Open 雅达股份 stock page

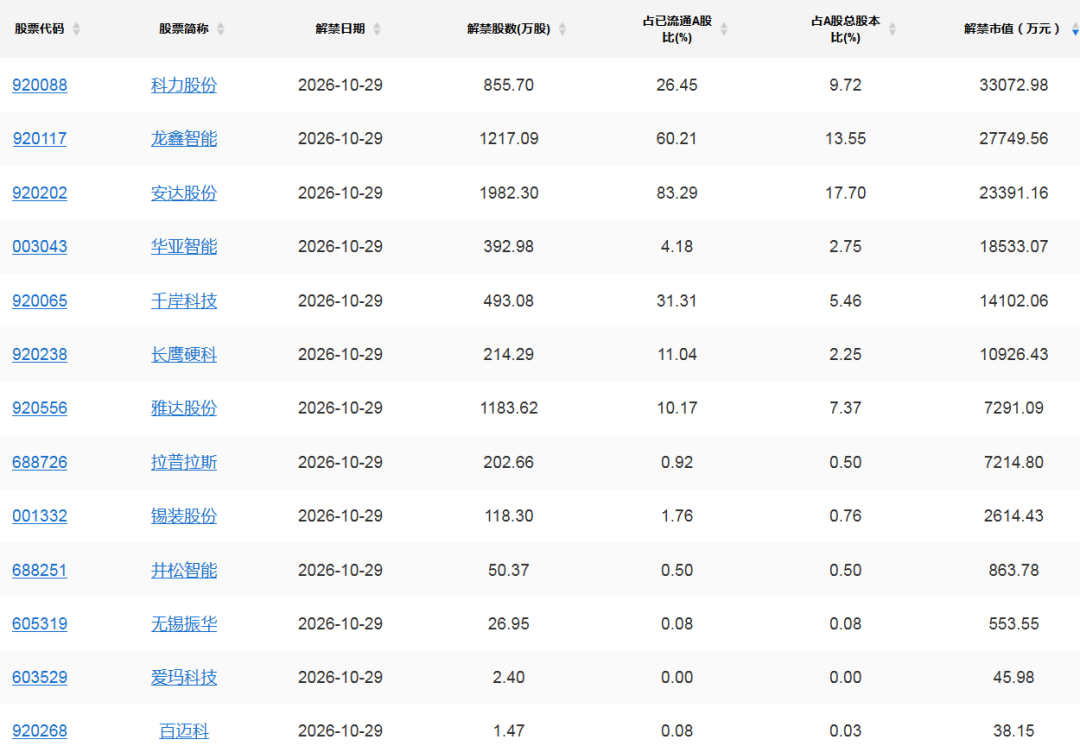(x=184, y=408)
